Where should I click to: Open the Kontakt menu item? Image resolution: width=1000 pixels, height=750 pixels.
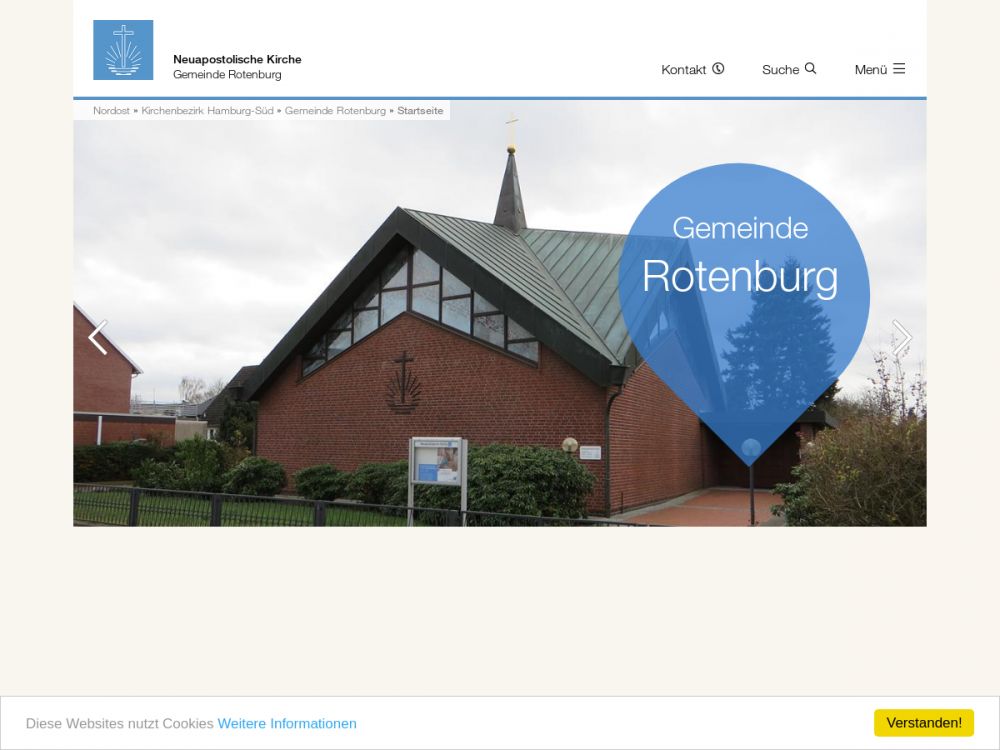693,69
